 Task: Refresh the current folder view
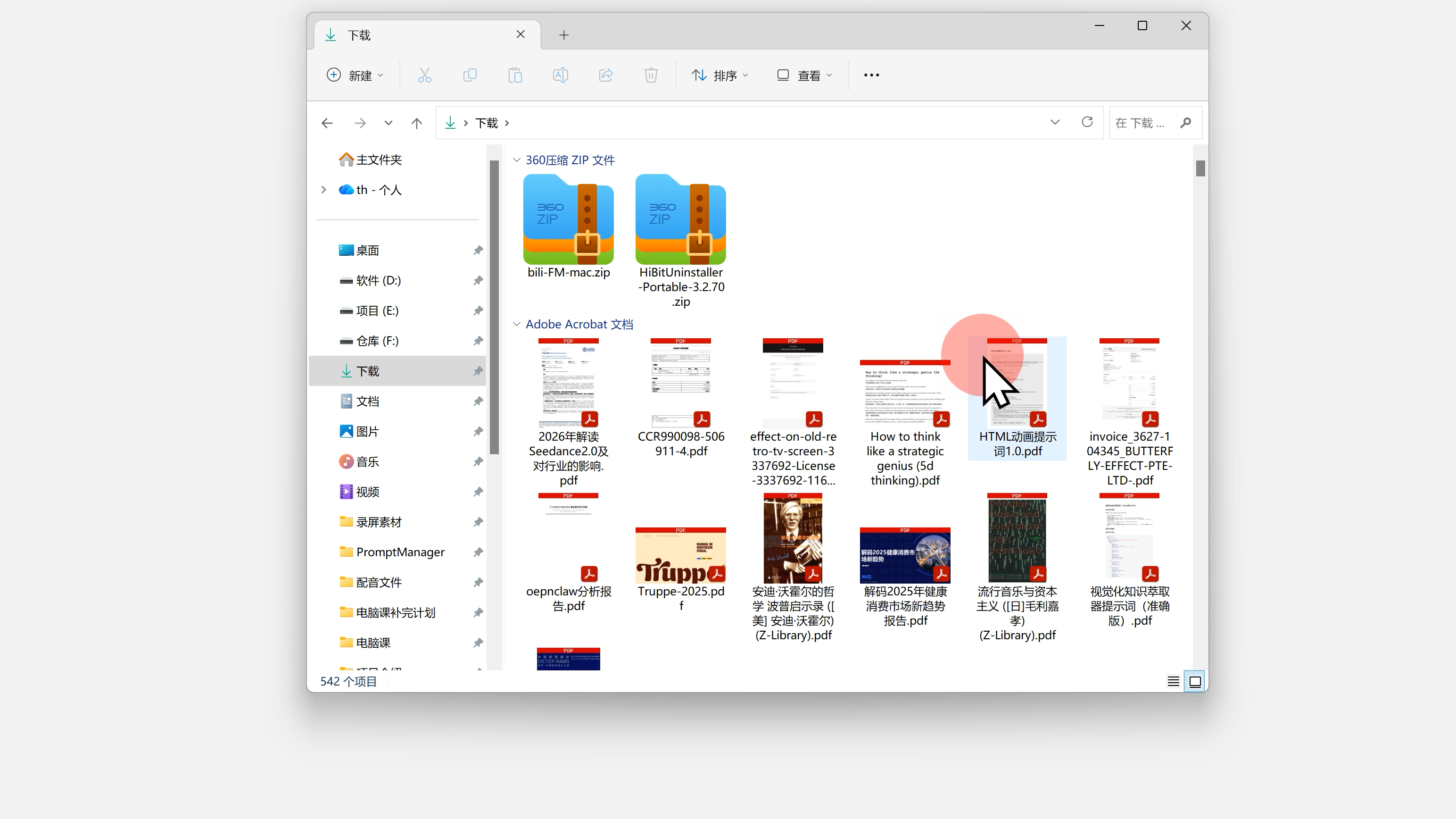click(1087, 122)
